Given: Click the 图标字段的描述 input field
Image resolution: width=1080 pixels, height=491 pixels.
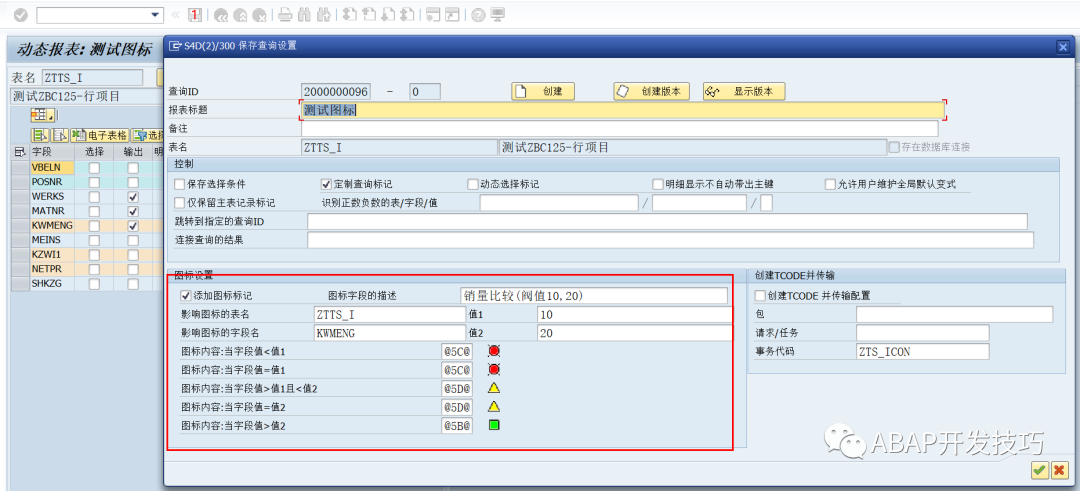Looking at the screenshot, I should (x=594, y=295).
